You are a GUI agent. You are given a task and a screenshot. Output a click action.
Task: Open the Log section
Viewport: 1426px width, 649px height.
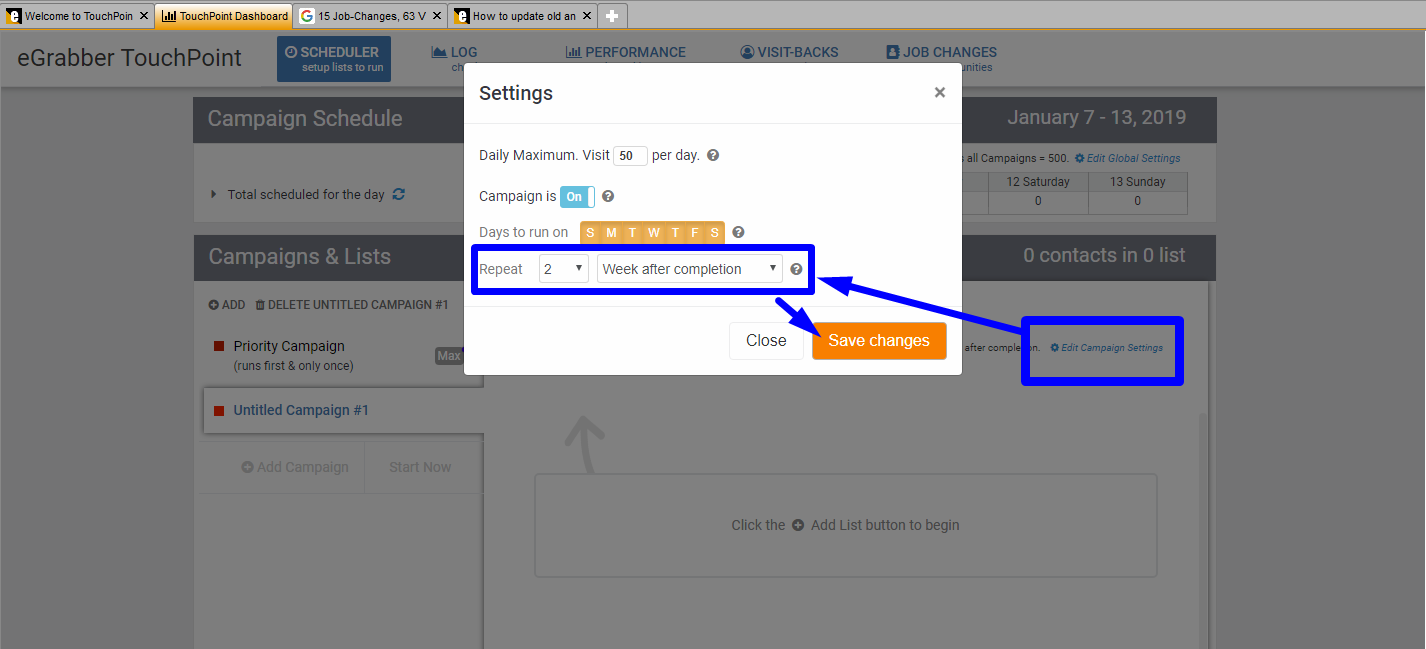coord(454,52)
